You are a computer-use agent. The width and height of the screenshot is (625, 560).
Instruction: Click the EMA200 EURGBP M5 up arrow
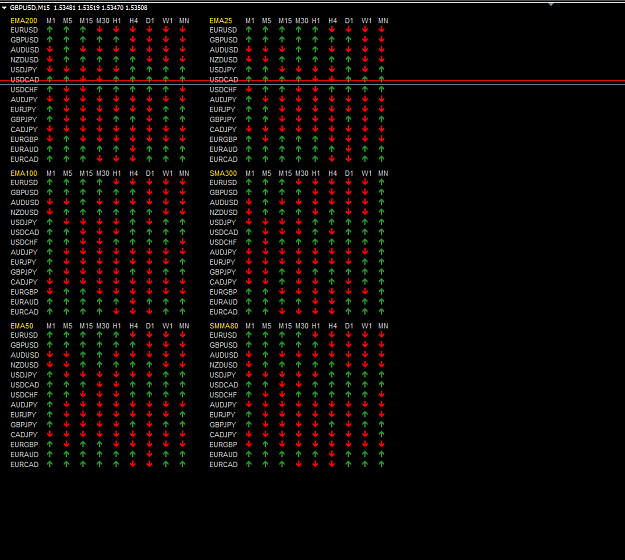pos(67,139)
